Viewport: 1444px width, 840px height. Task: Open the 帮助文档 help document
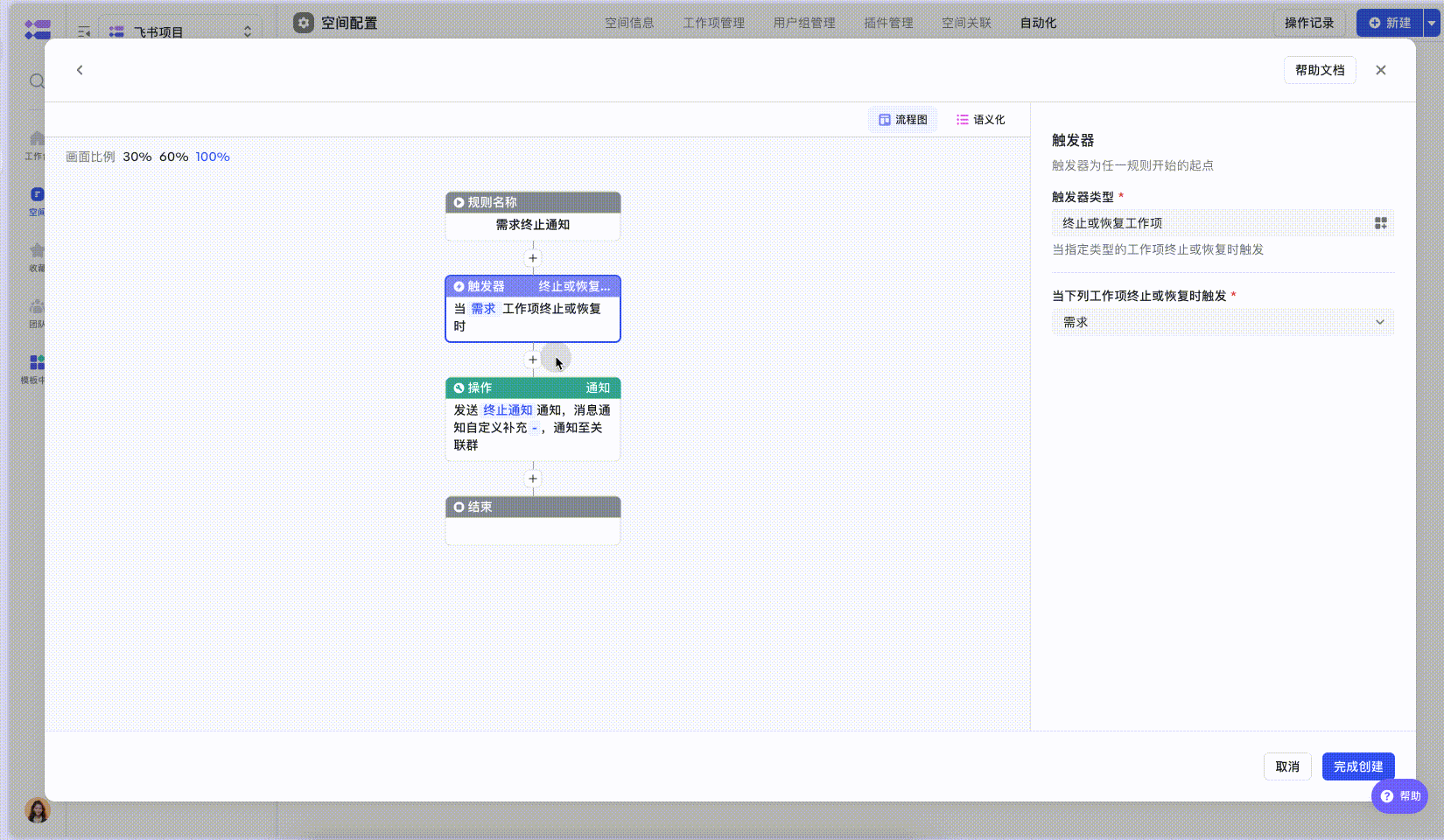pyautogui.click(x=1320, y=70)
